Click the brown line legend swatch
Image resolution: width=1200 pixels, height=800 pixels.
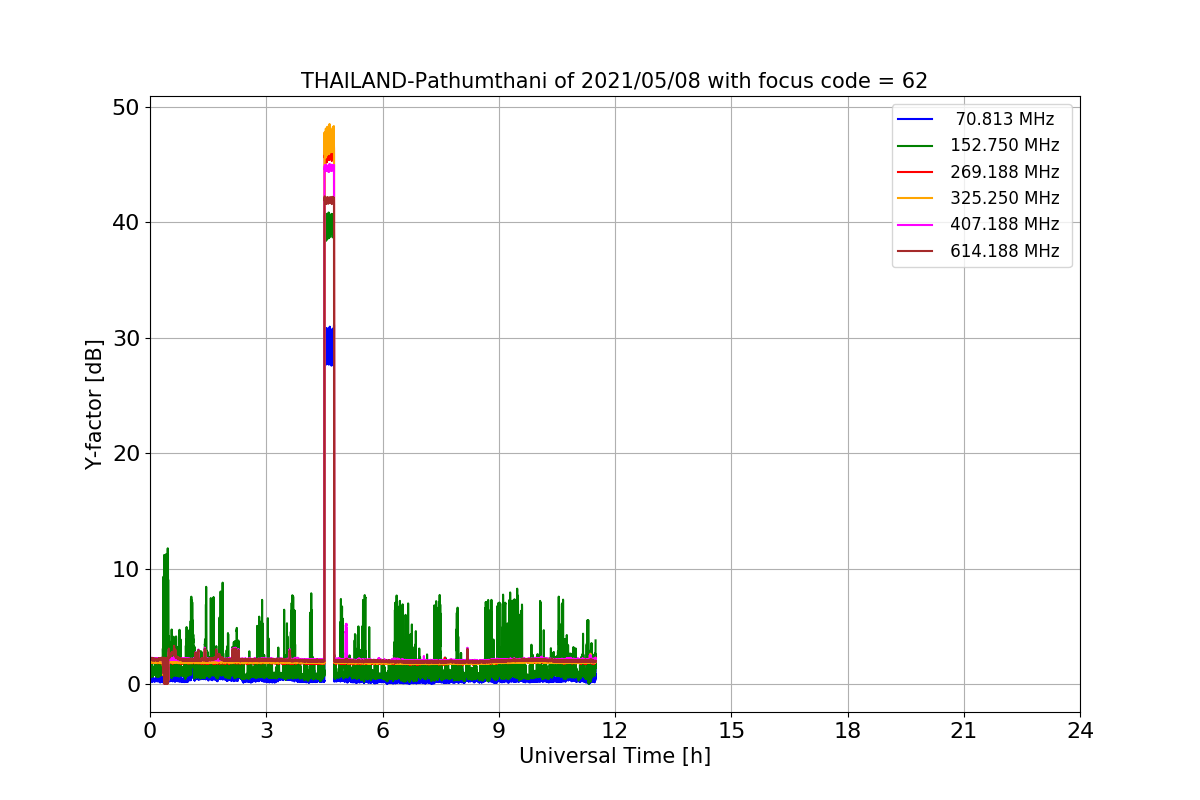(x=916, y=252)
